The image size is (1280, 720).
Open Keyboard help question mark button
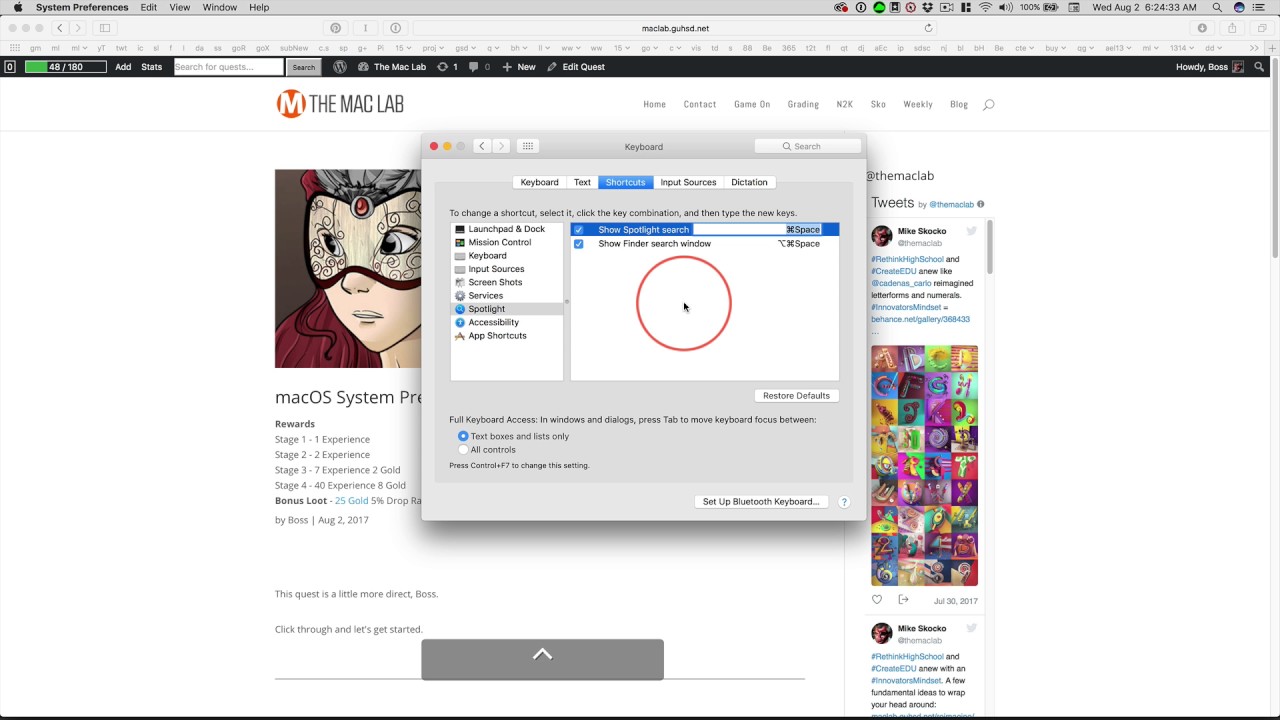[x=844, y=502]
